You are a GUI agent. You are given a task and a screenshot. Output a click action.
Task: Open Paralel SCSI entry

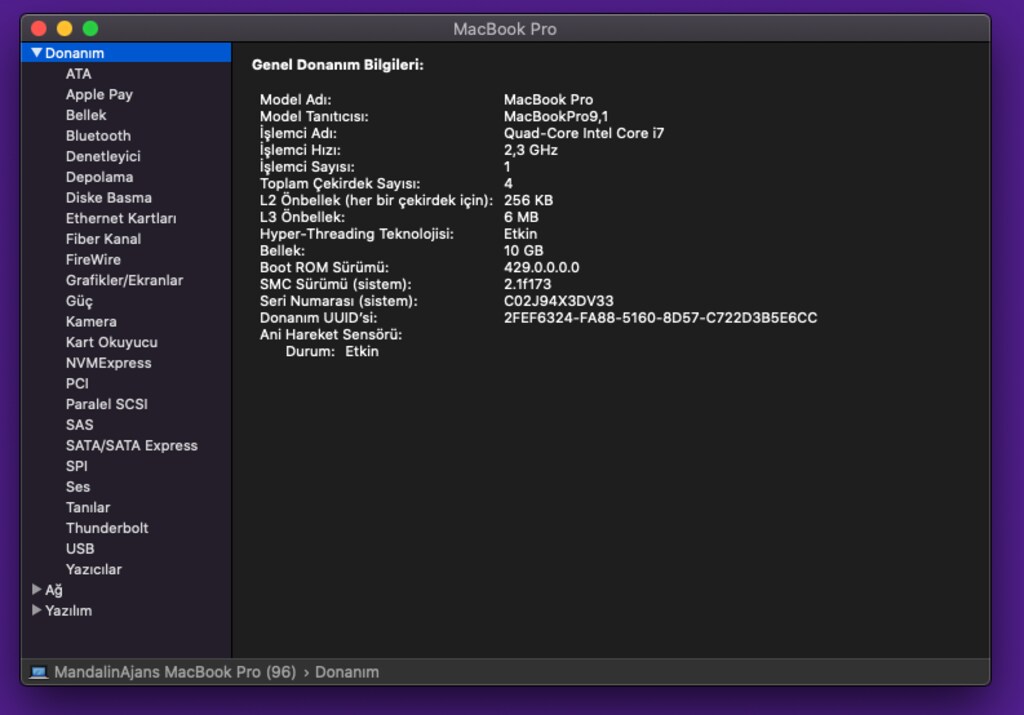(x=106, y=404)
